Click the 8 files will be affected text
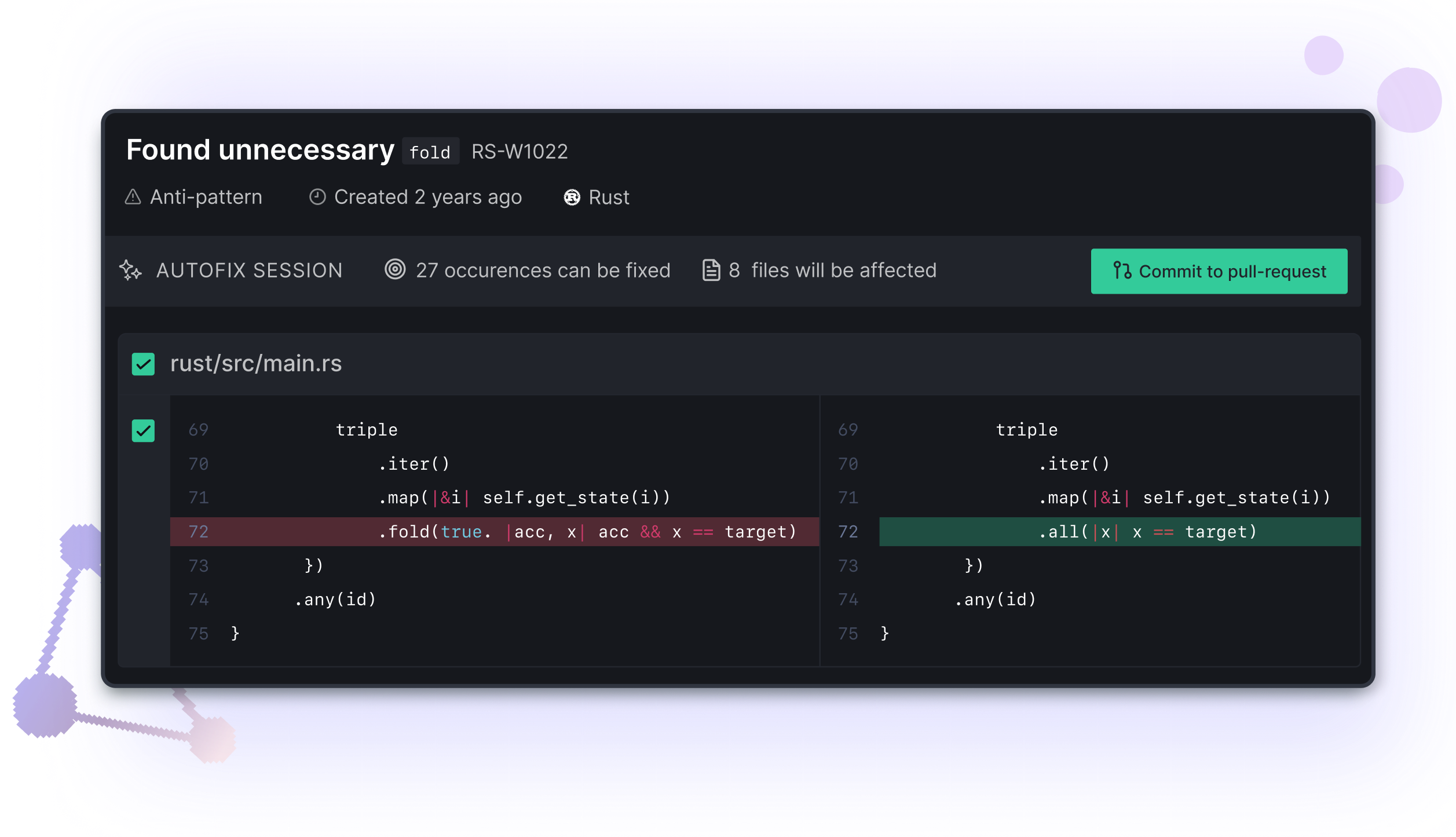This screenshot has width=1456, height=837. coord(832,271)
